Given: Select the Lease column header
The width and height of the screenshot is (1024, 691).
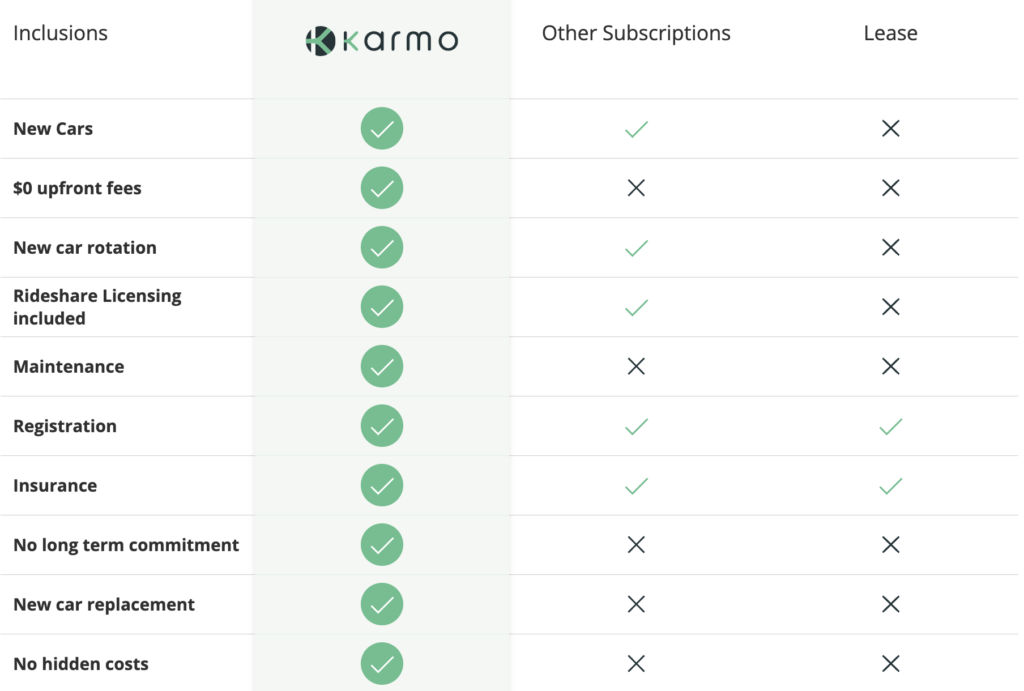Looking at the screenshot, I should coord(890,33).
